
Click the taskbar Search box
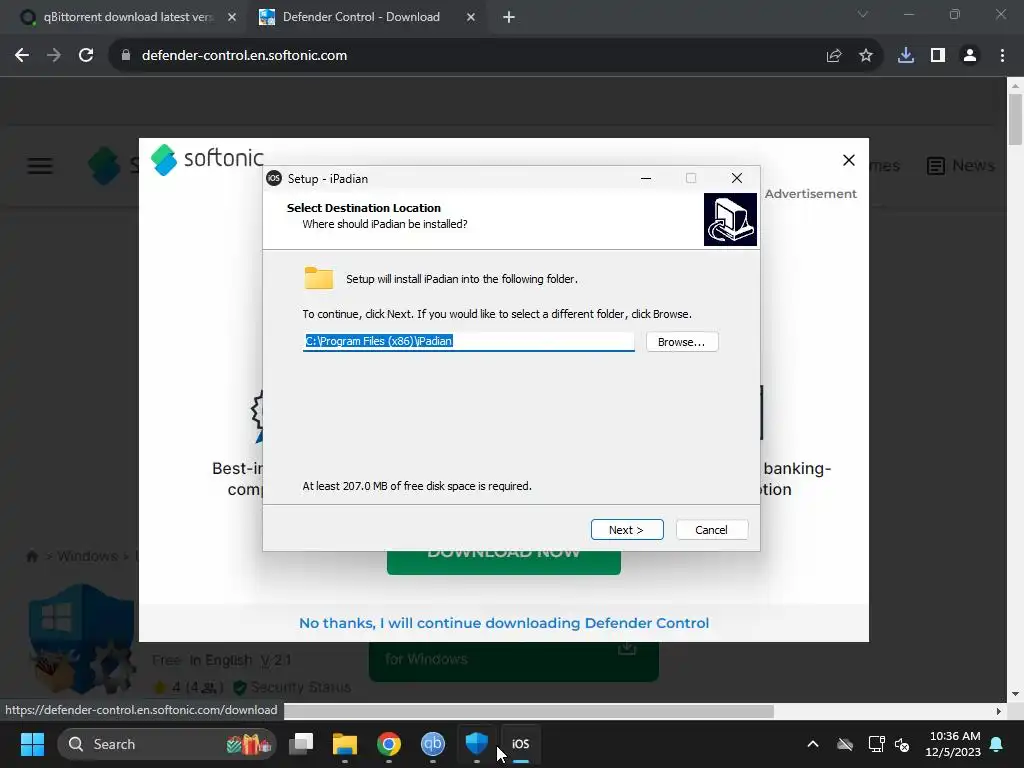167,744
